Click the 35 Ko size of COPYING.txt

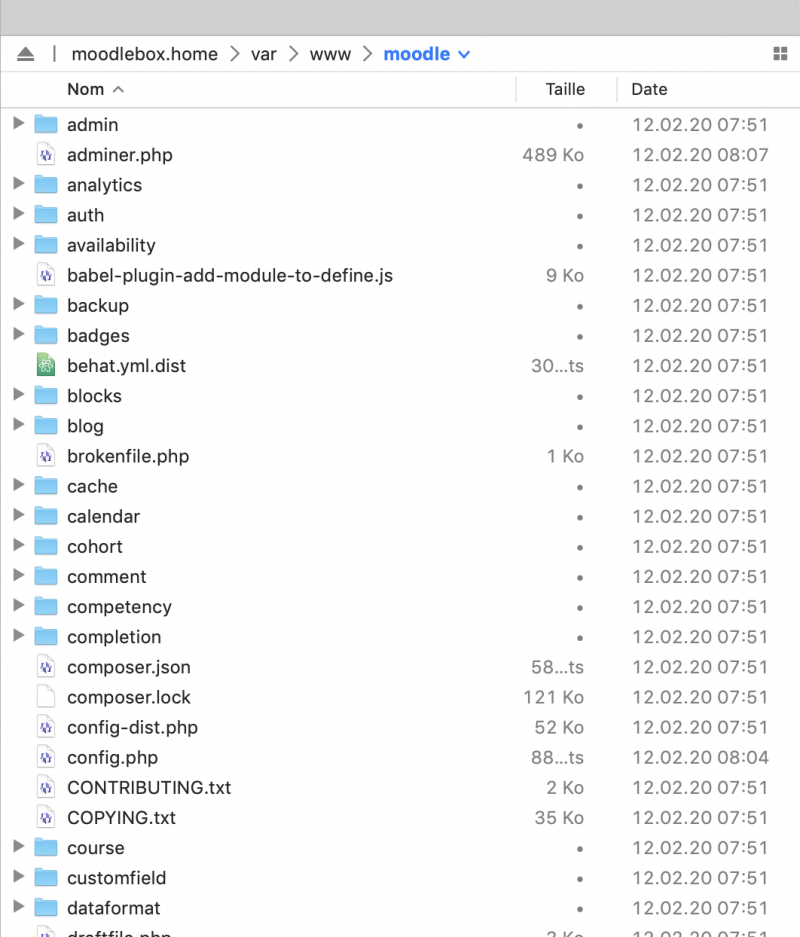[x=559, y=817]
